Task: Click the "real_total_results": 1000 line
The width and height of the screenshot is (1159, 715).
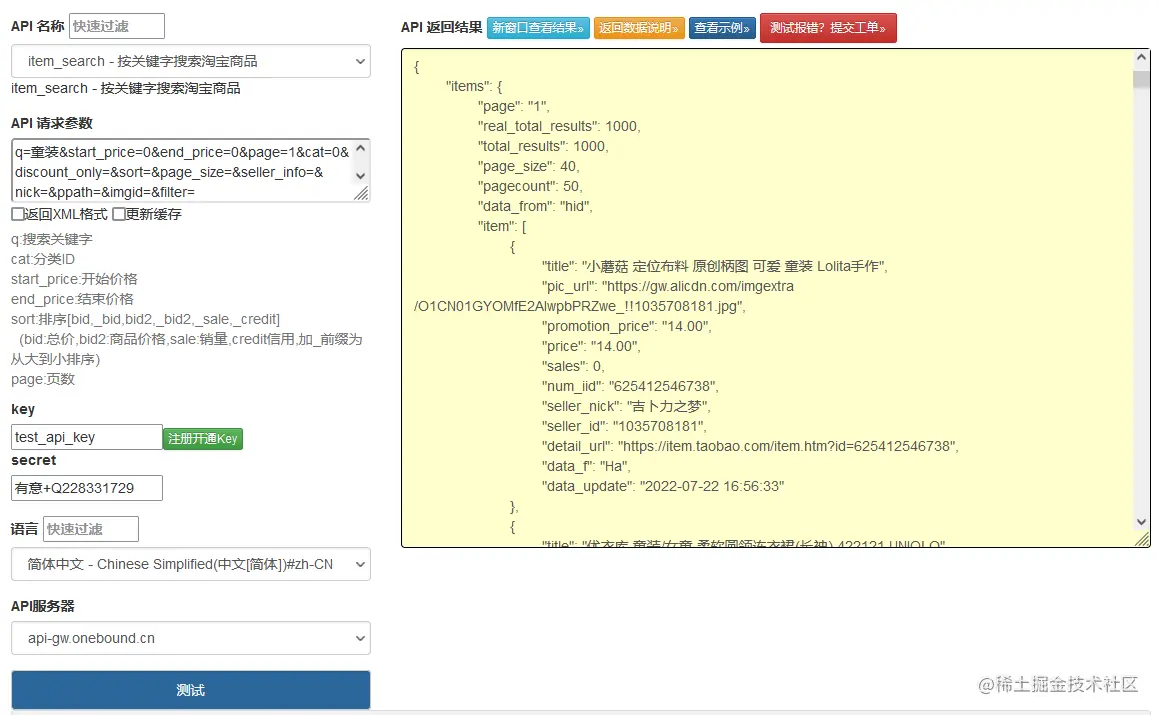Action: click(559, 126)
